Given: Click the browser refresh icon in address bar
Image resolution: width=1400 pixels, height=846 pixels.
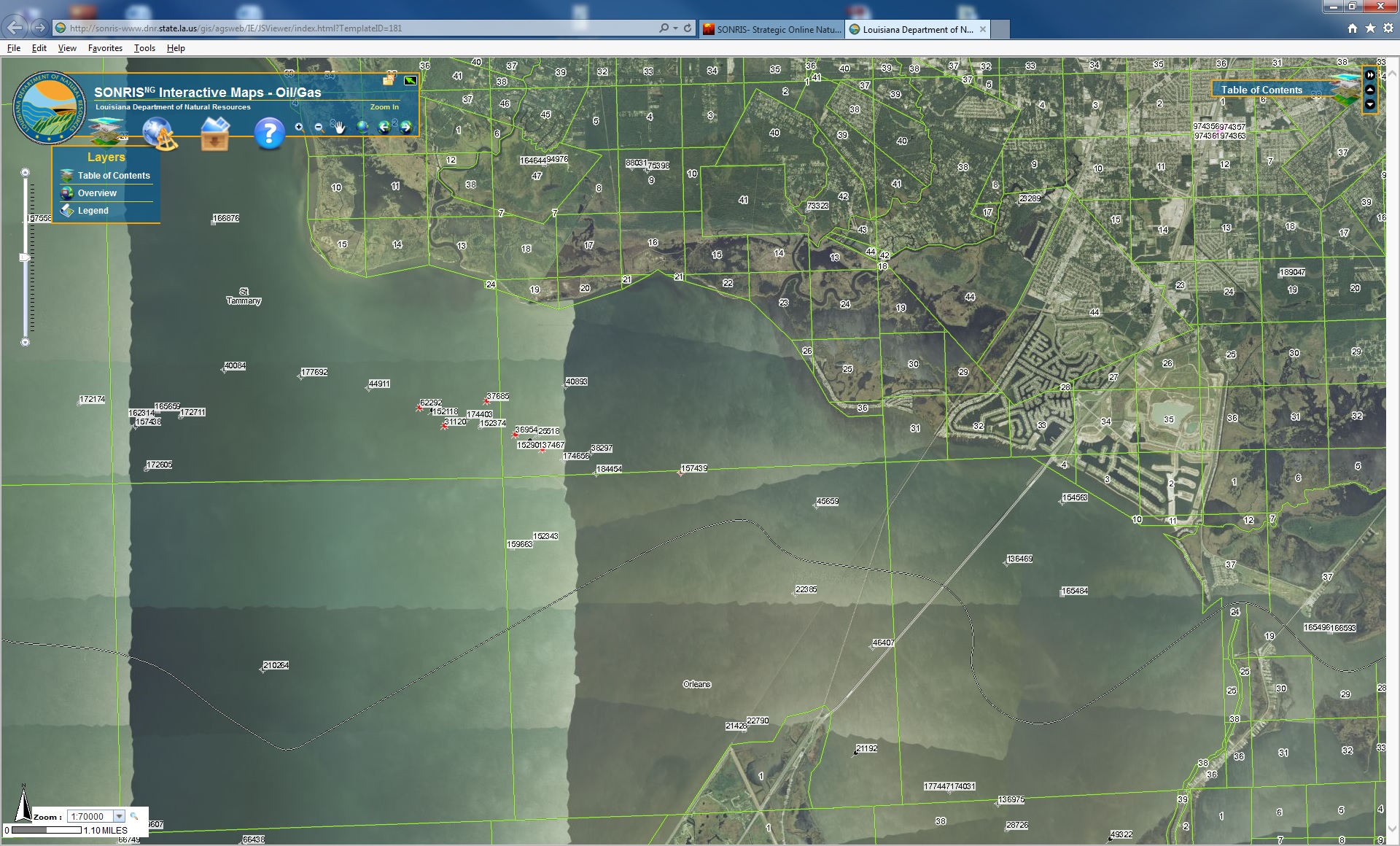Looking at the screenshot, I should [688, 28].
